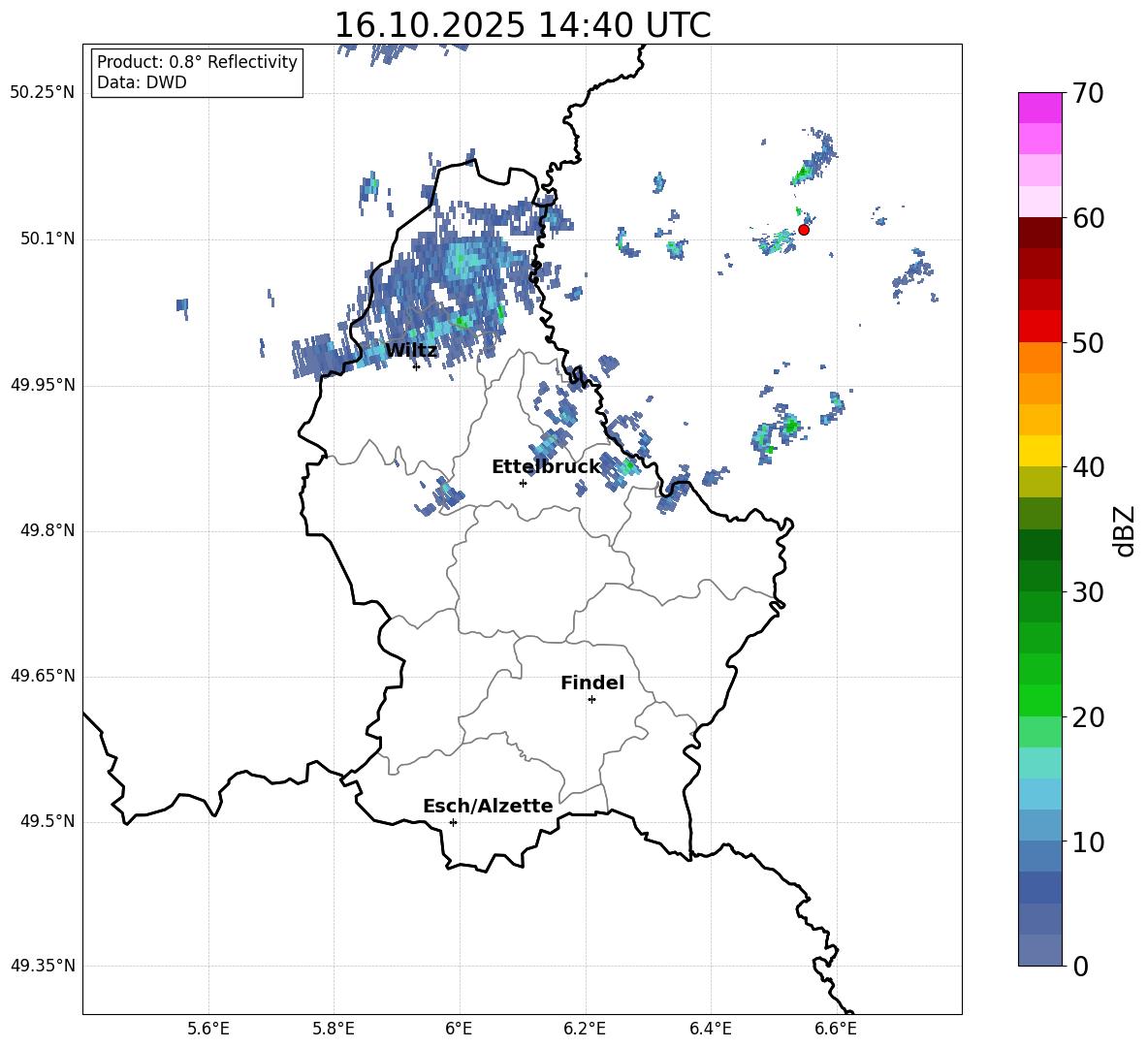The width and height of the screenshot is (1148, 1048).
Task: Click the 0 tick on the colorbar
Action: [x=1080, y=967]
